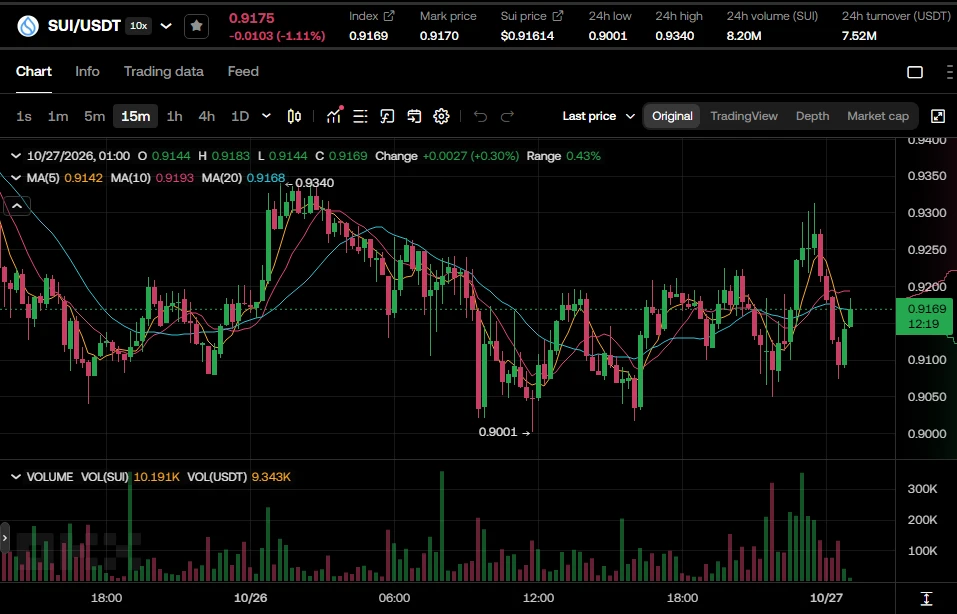This screenshot has height=614, width=957.
Task: Click the auto-scale icon below the price axis
Action: point(926,598)
